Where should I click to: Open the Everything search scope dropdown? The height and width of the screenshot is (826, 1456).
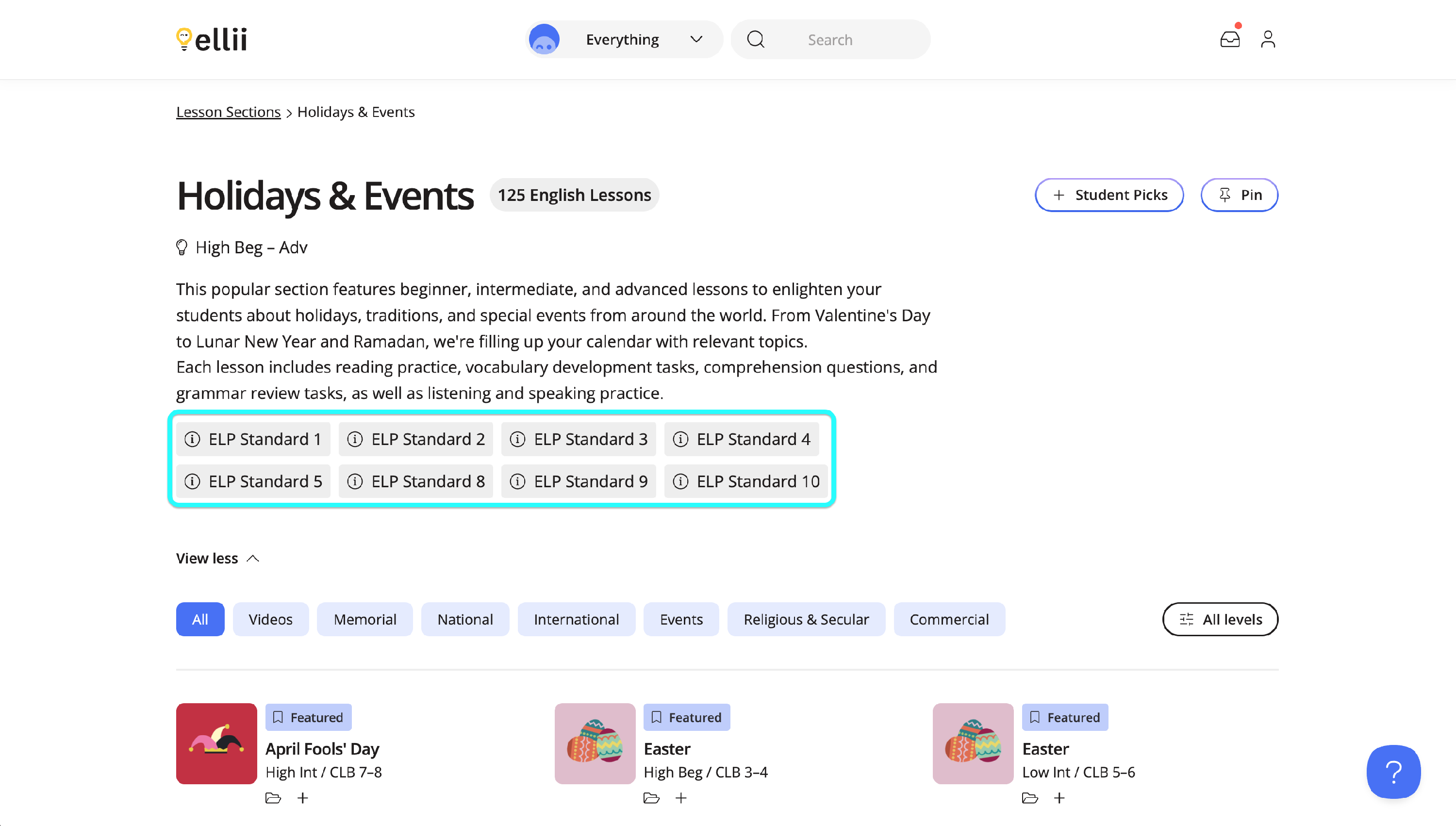pos(624,39)
